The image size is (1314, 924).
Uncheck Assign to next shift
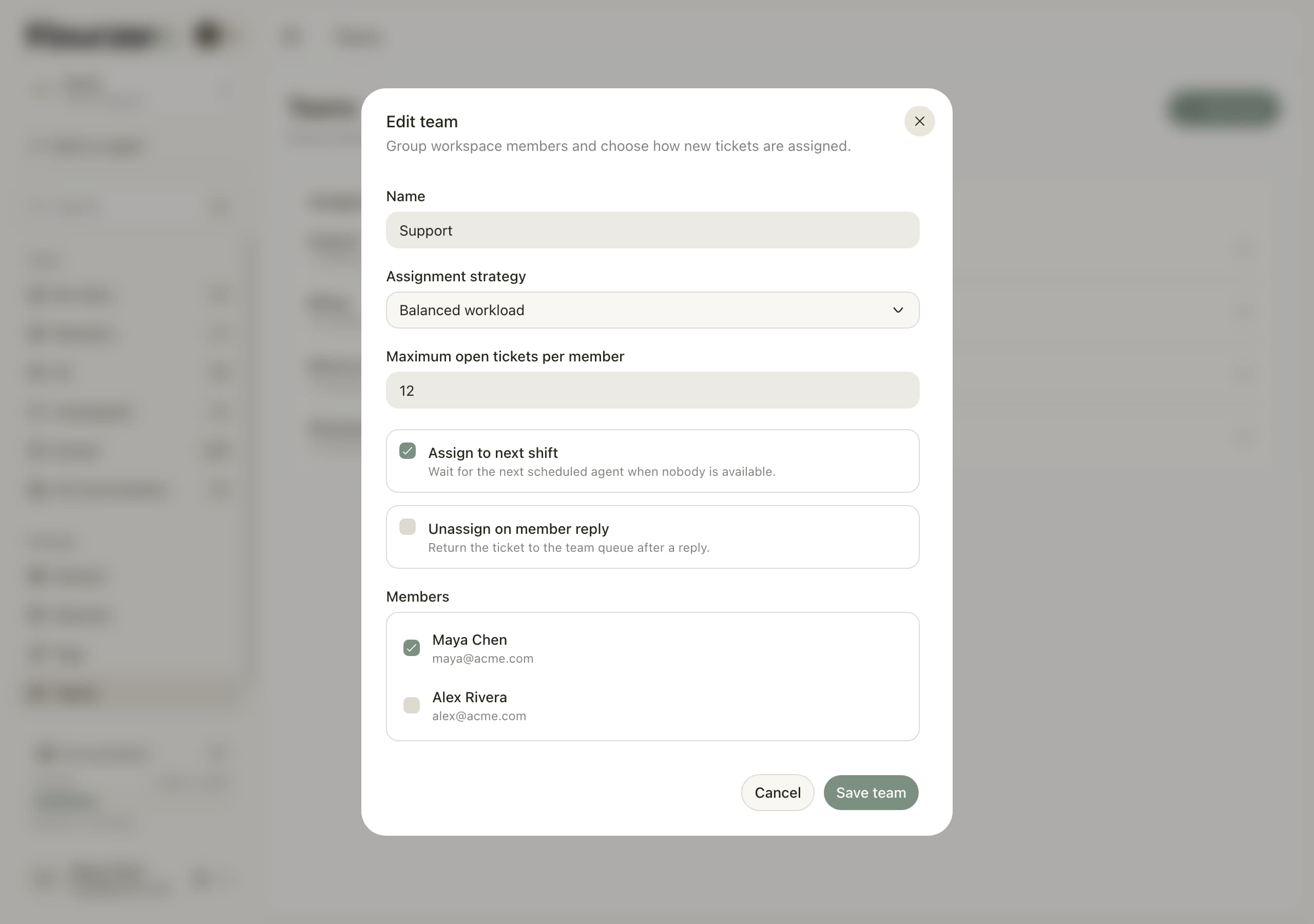408,451
